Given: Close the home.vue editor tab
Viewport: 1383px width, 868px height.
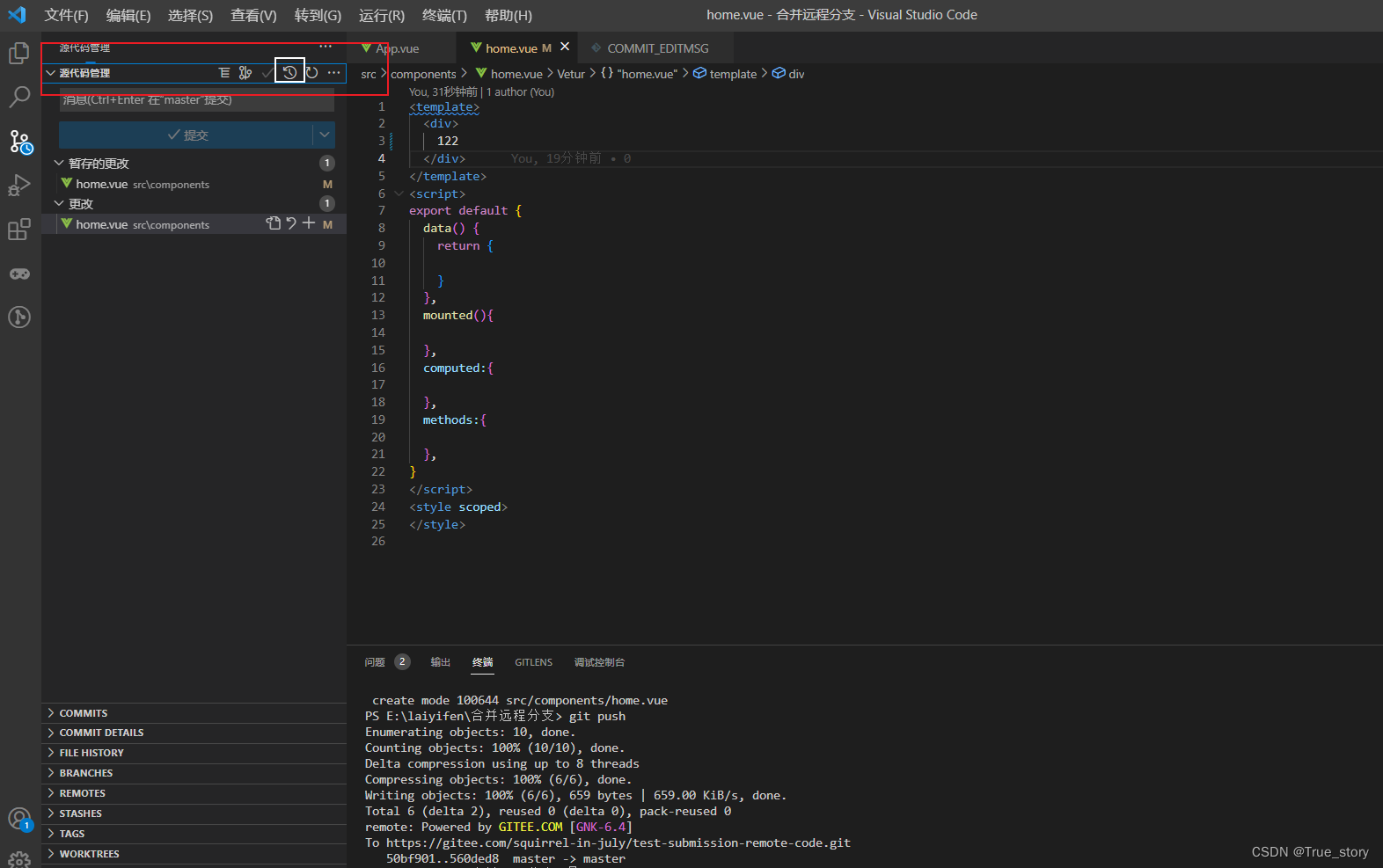Looking at the screenshot, I should pos(565,47).
